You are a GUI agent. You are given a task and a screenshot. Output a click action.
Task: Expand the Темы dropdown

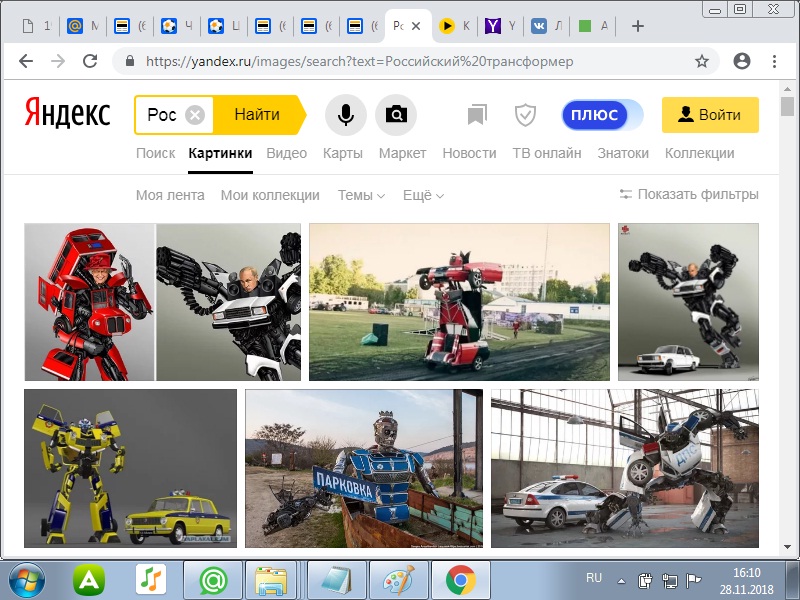point(361,195)
